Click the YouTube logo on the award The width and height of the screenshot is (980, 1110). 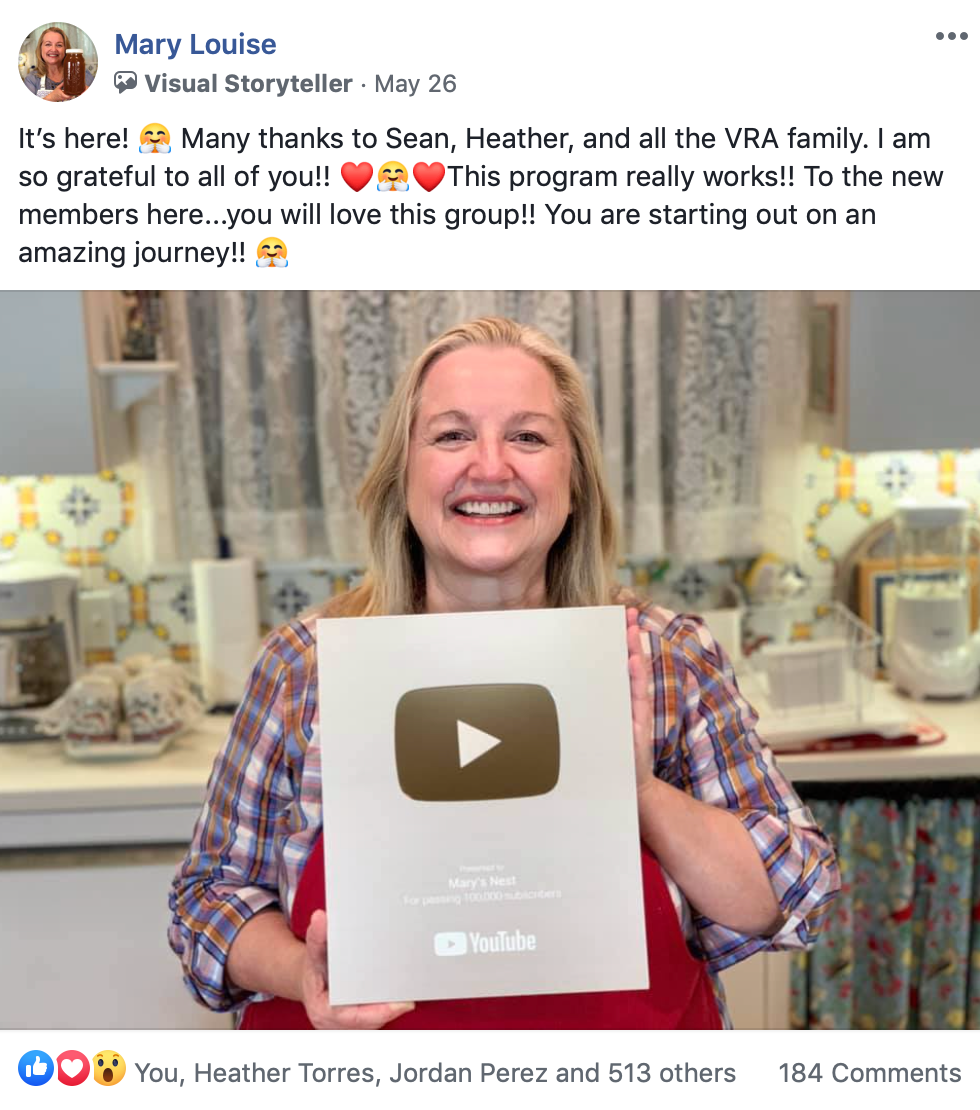click(x=485, y=942)
